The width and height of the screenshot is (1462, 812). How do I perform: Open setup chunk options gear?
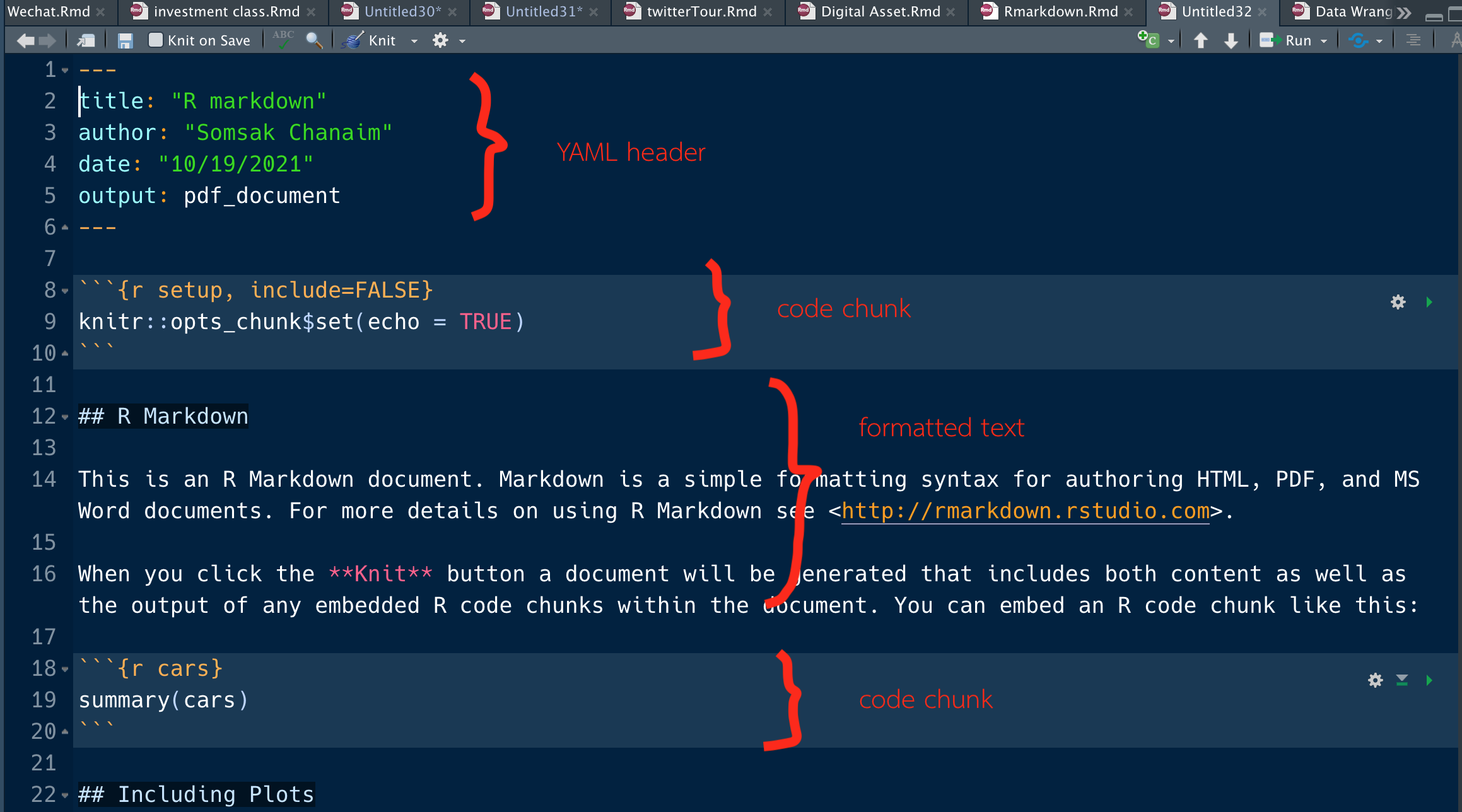point(1398,302)
